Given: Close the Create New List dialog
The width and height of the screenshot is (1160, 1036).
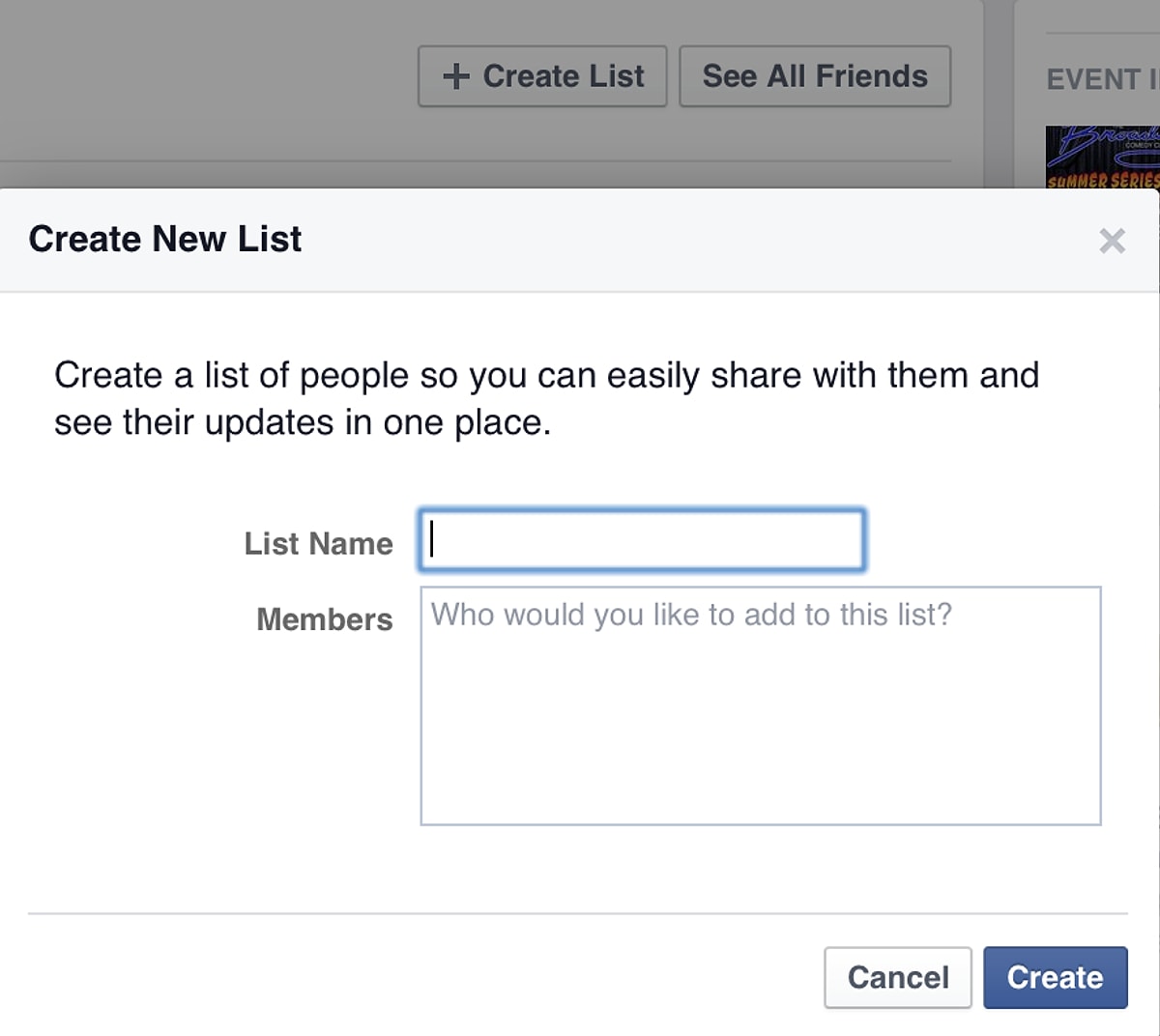Looking at the screenshot, I should pos(1112,241).
